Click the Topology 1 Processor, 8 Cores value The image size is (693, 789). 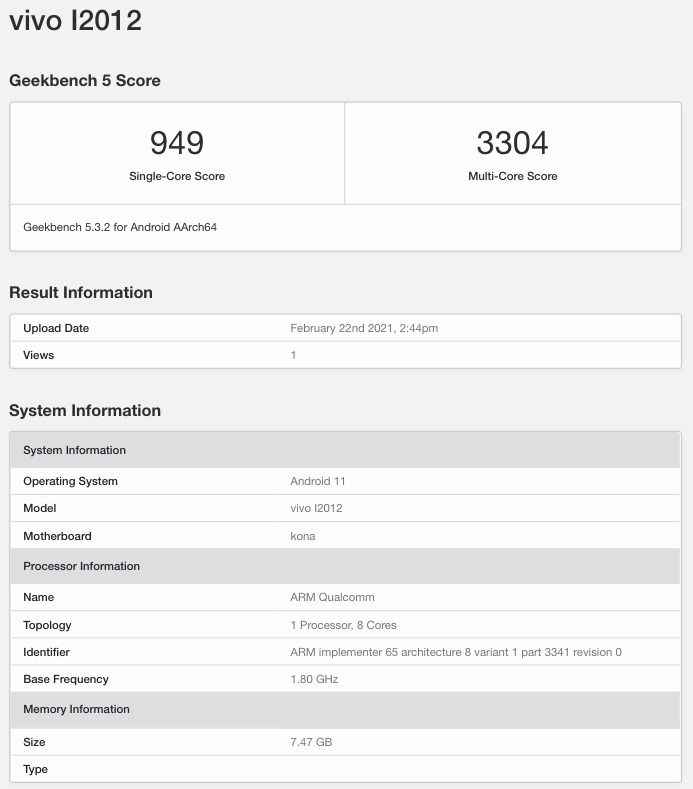tap(343, 625)
